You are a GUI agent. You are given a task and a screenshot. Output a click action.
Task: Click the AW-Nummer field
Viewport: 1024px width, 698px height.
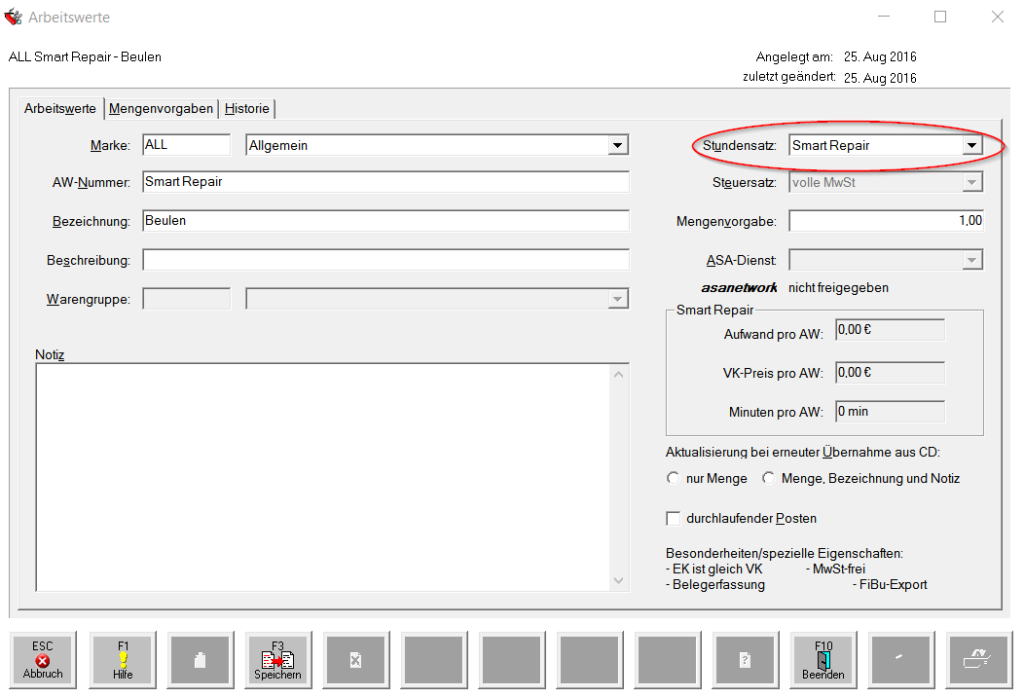(385, 182)
